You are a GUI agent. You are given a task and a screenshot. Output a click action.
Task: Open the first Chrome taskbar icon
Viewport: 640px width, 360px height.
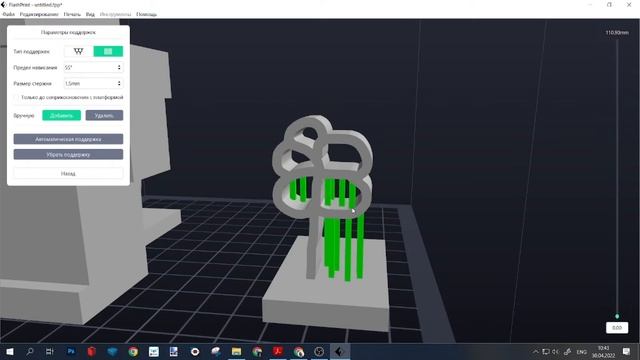133,351
